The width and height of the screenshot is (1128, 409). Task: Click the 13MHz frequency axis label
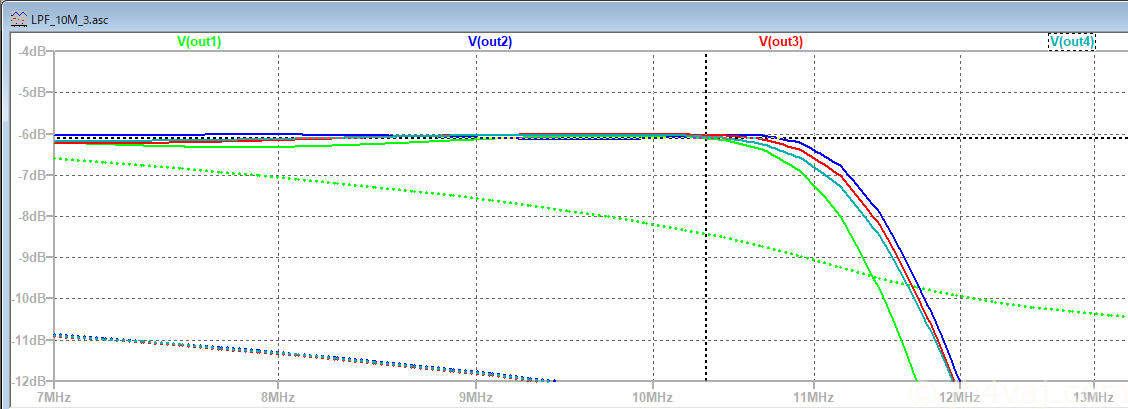click(1094, 397)
